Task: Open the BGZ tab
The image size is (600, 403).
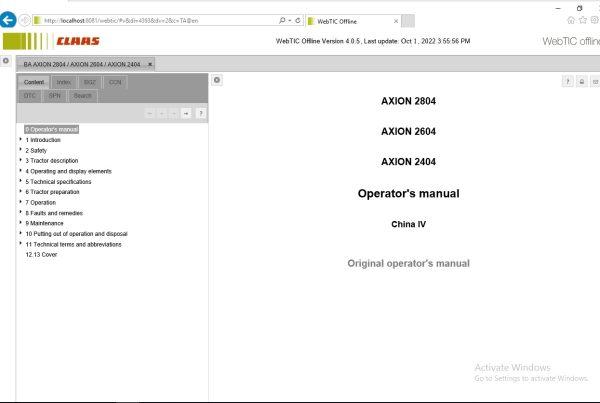Action: tap(90, 82)
